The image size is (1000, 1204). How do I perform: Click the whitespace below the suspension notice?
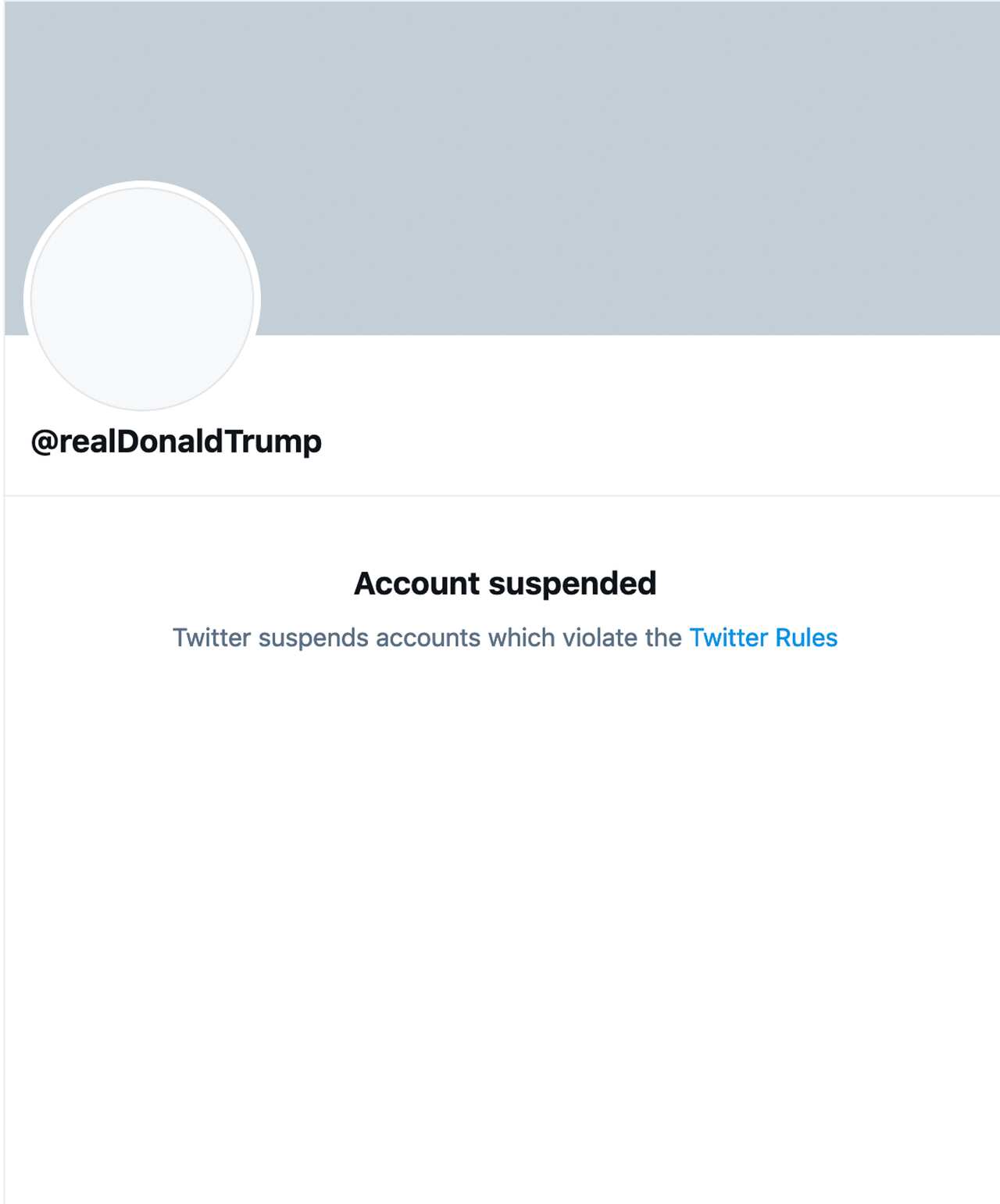tap(500, 859)
